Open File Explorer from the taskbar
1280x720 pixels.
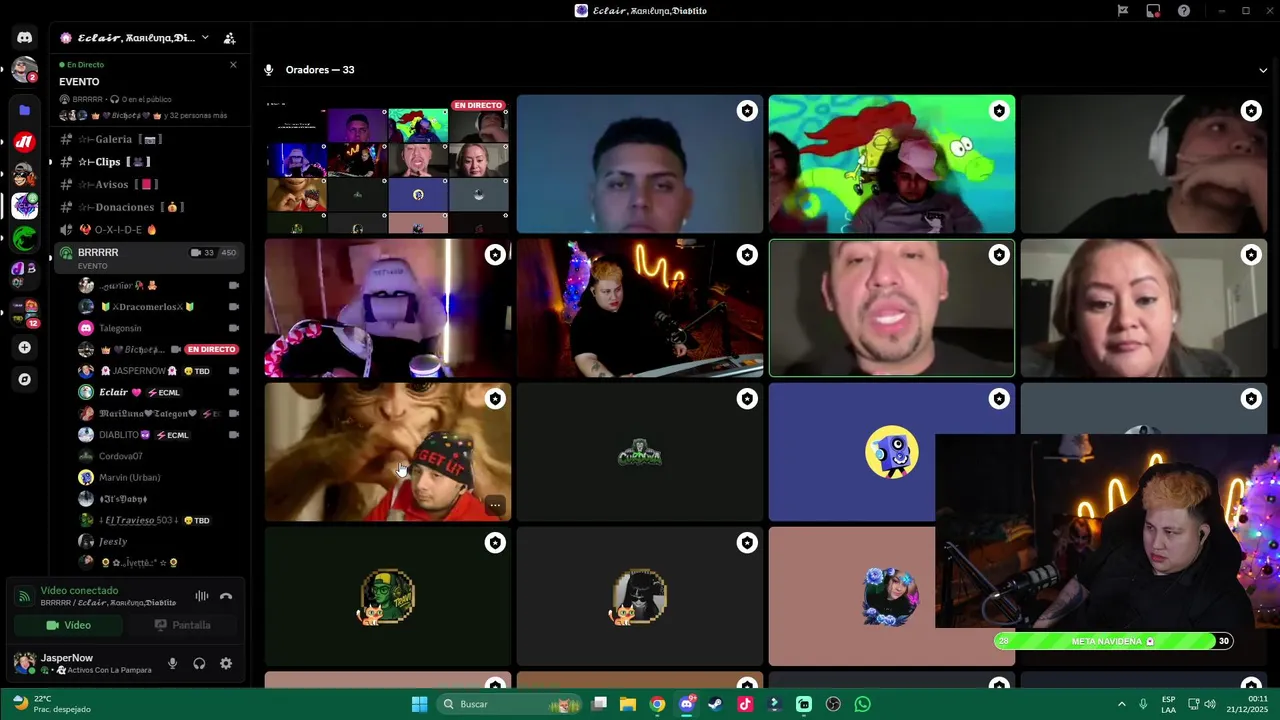(x=628, y=704)
